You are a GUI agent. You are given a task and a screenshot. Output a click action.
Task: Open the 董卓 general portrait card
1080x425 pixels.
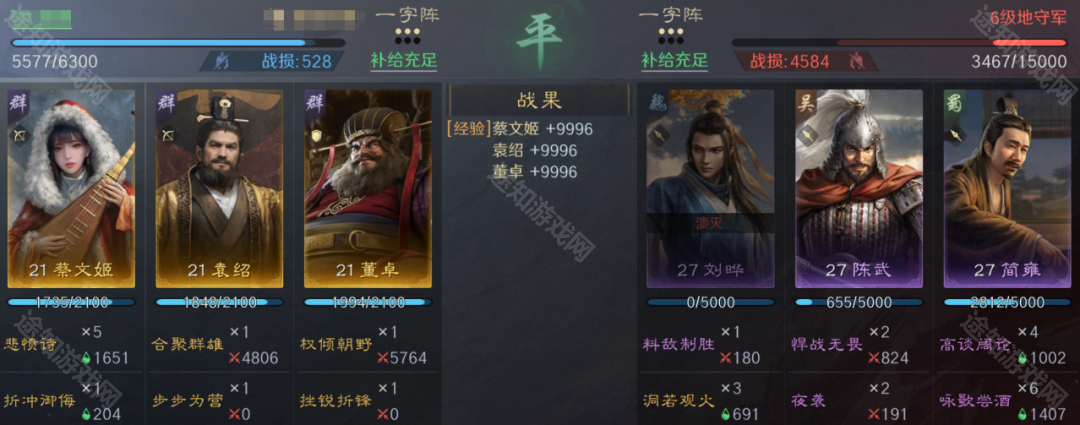point(368,188)
